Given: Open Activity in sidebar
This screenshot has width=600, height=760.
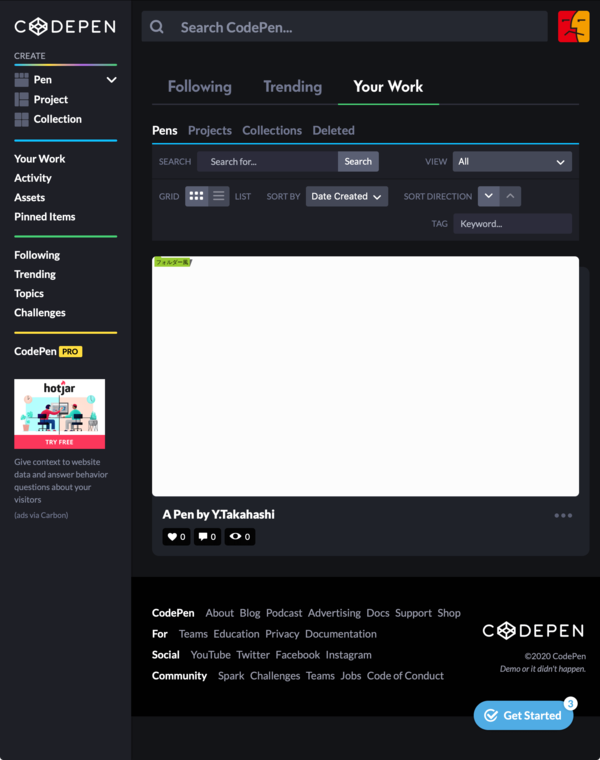Looking at the screenshot, I should point(33,178).
